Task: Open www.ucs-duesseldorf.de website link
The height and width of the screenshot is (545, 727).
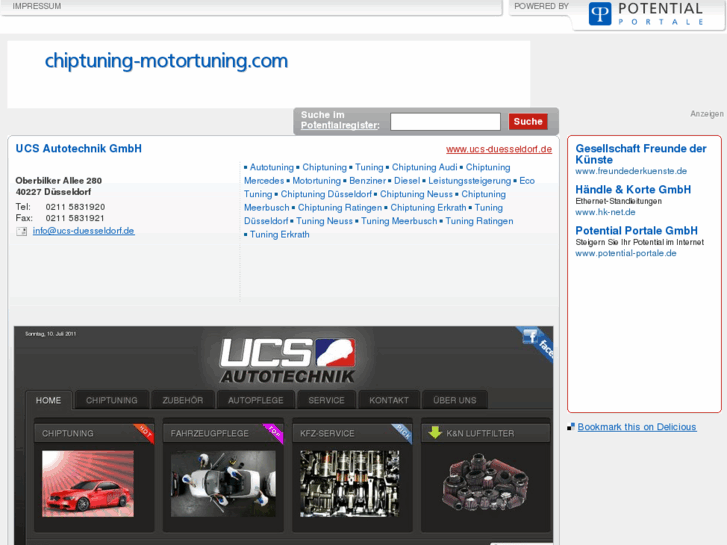Action: click(x=499, y=149)
